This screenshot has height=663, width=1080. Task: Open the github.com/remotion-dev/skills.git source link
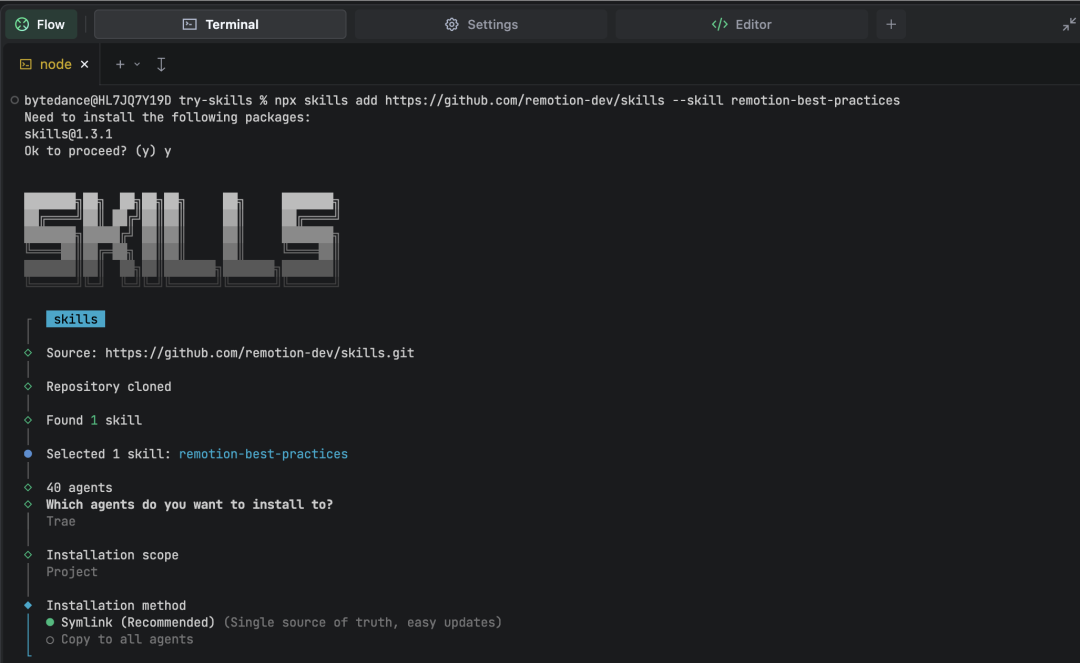point(260,353)
